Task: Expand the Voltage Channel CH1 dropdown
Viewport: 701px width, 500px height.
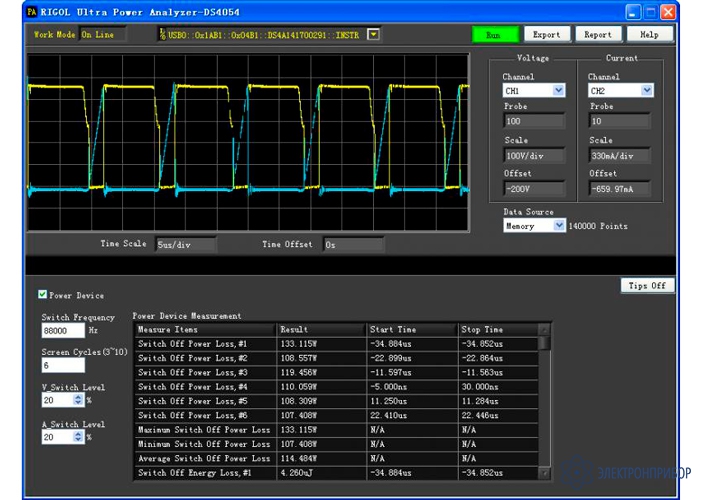Action: tap(558, 91)
